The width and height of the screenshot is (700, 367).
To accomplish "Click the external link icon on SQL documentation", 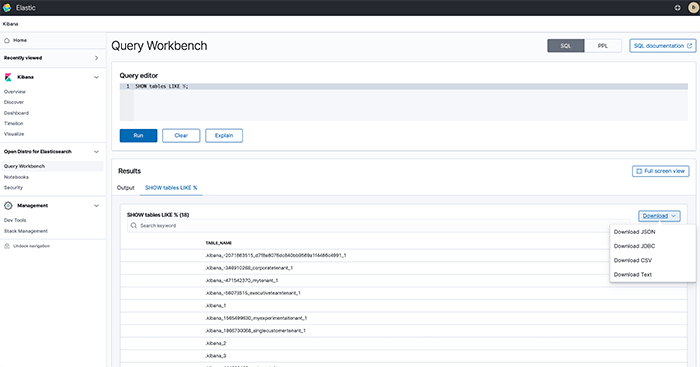I will (689, 46).
